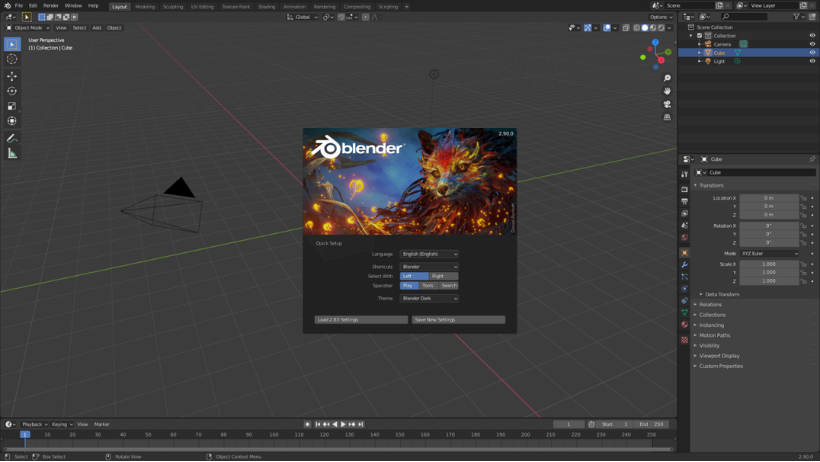Open the Render menu

click(x=51, y=6)
